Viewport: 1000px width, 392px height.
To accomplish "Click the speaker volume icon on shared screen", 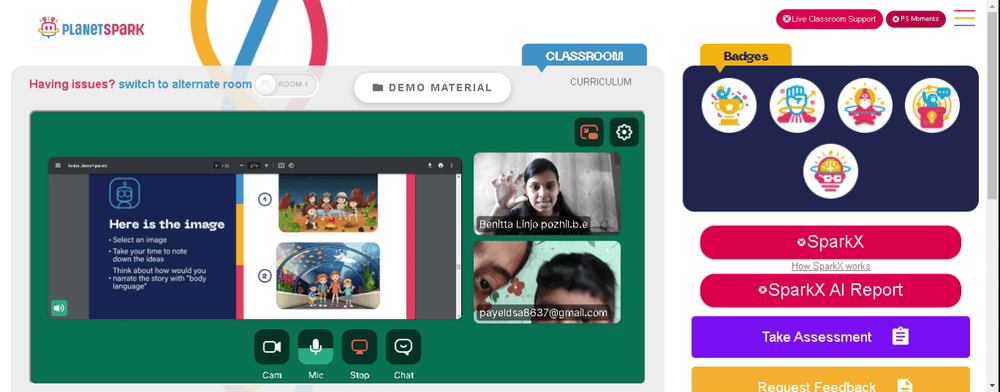I will (59, 309).
